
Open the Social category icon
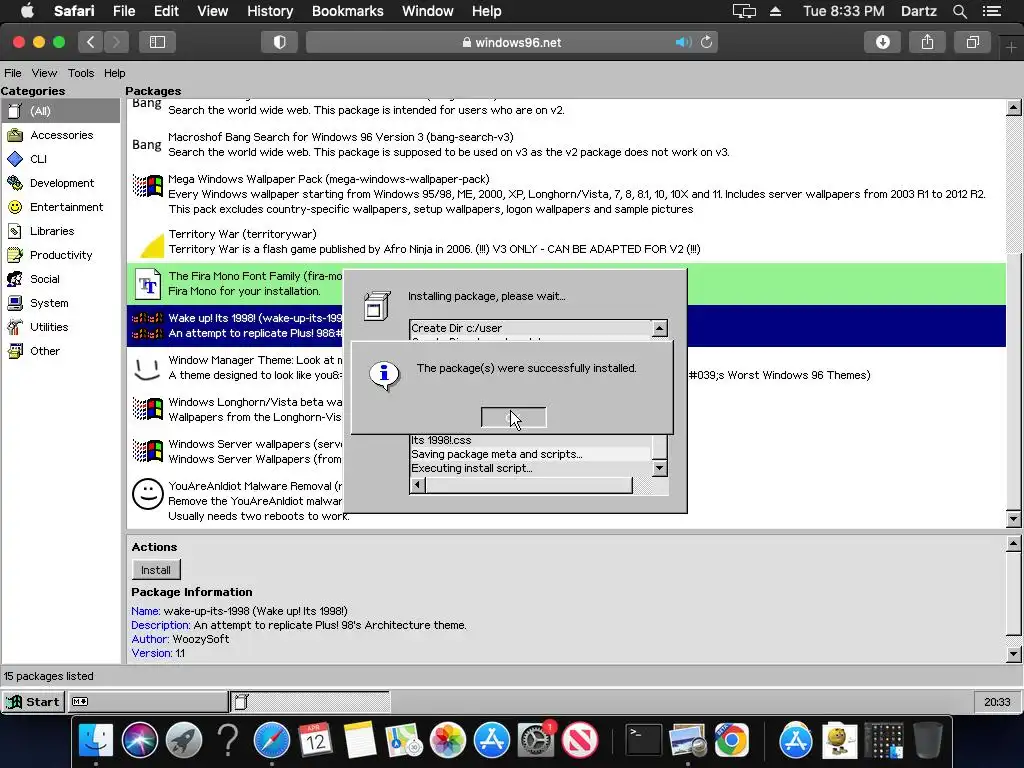[15, 279]
